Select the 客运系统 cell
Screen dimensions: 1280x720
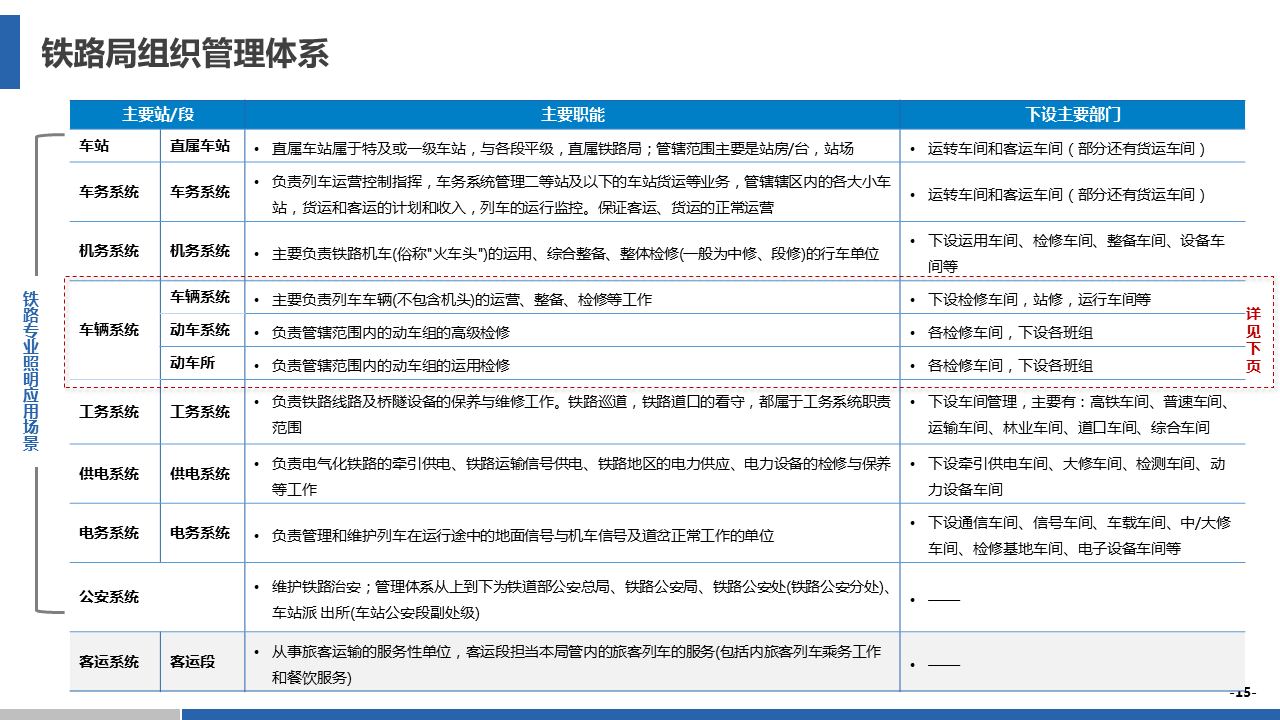tap(109, 661)
